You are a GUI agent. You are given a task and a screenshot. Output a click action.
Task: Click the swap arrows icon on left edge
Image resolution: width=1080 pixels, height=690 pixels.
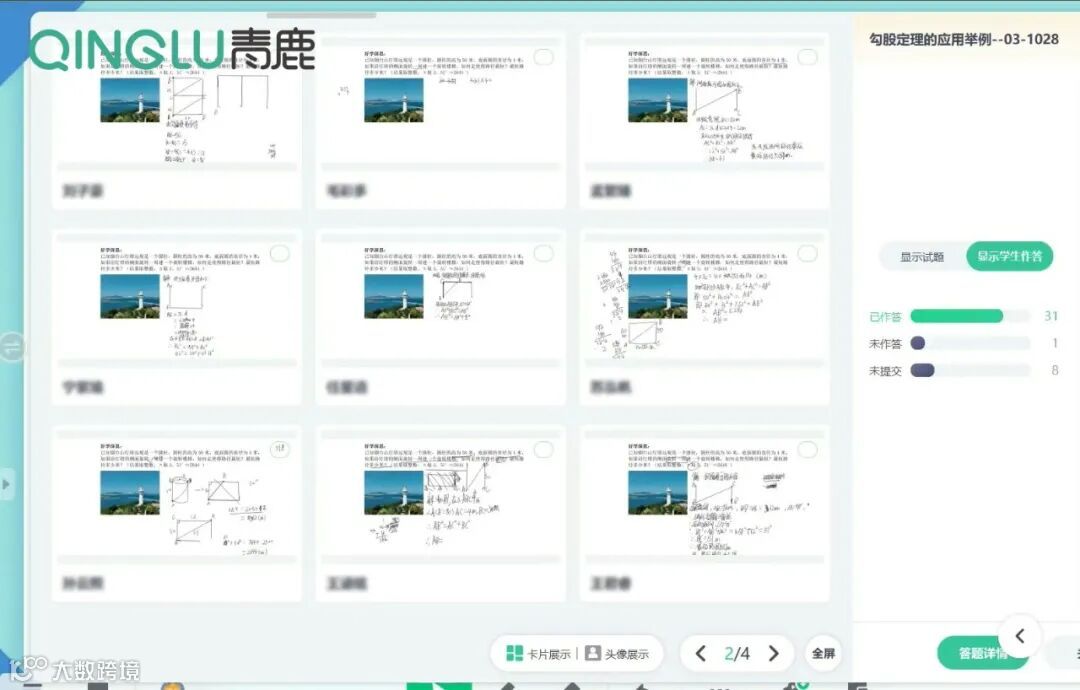(x=12, y=347)
